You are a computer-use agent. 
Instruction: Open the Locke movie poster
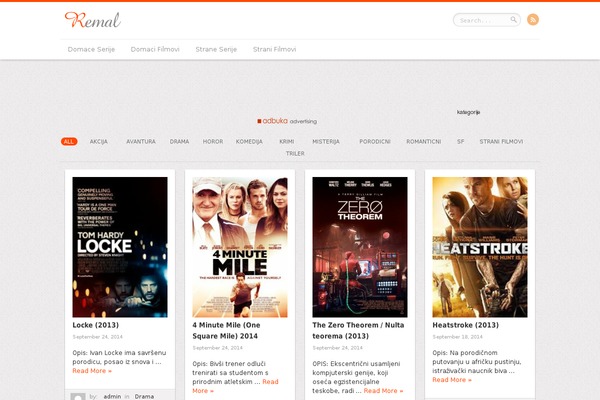120,247
